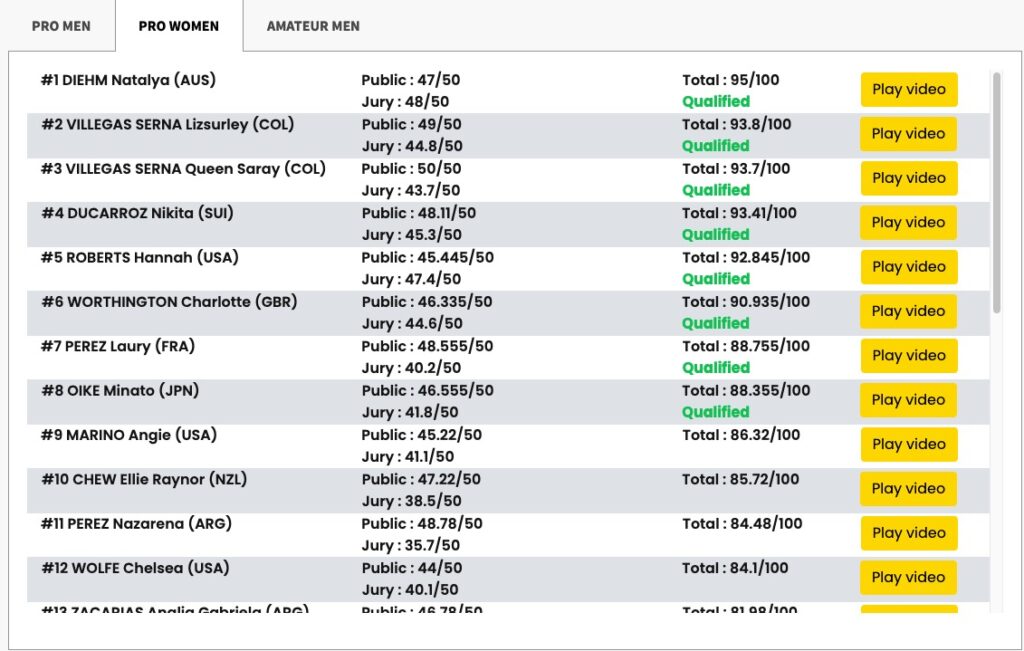The height and width of the screenshot is (651, 1024).
Task: Play video for DIEHM Natalya
Action: point(908,89)
